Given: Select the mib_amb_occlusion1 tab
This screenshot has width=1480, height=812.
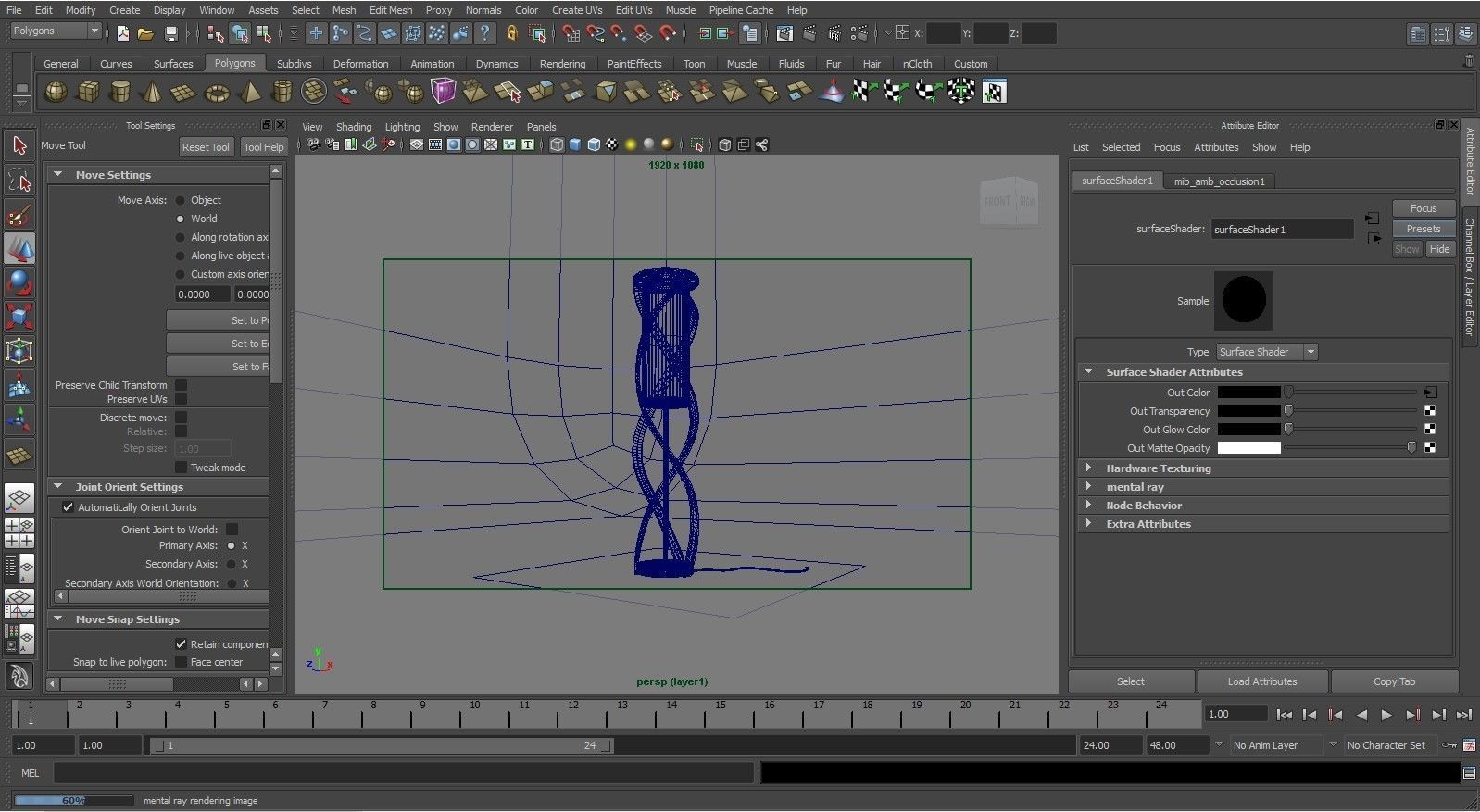Looking at the screenshot, I should (1219, 181).
